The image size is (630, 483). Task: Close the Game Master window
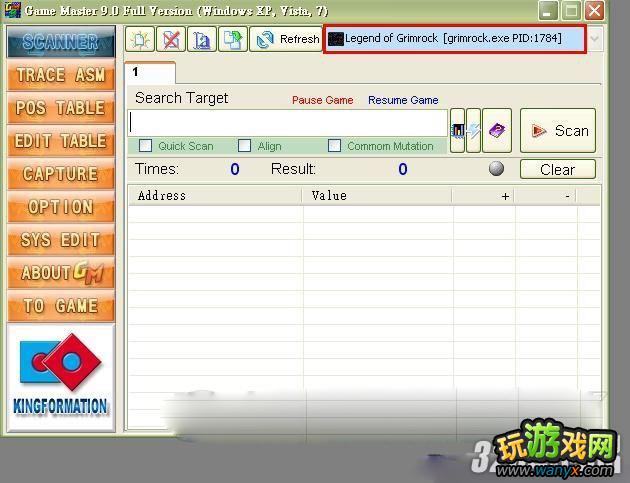coord(594,10)
